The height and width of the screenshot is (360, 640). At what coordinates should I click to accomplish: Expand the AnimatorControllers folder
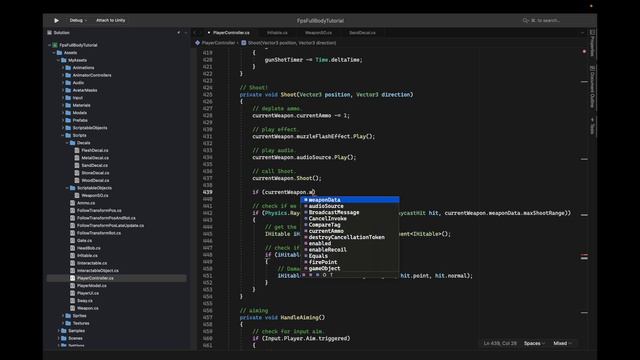pyautogui.click(x=63, y=76)
